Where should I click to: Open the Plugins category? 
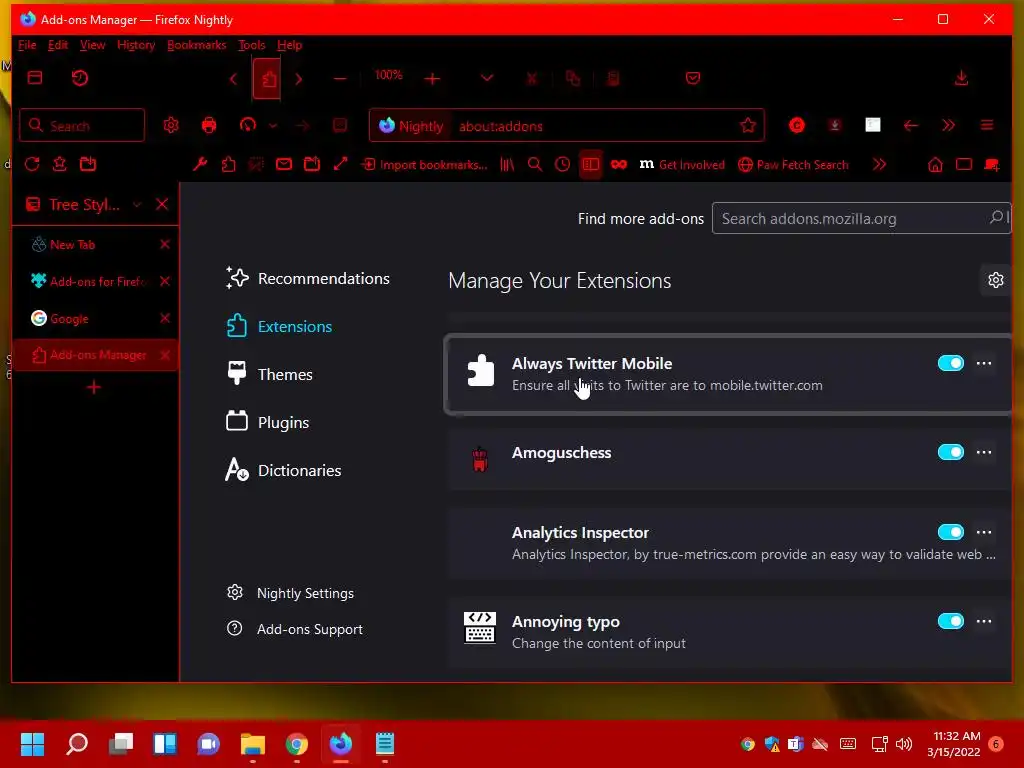click(x=268, y=423)
